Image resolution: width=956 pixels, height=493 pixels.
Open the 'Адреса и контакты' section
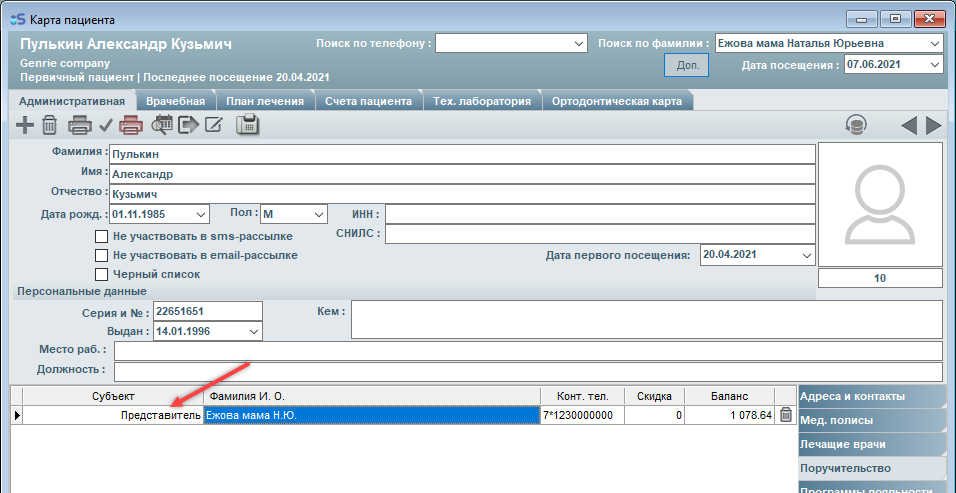870,395
